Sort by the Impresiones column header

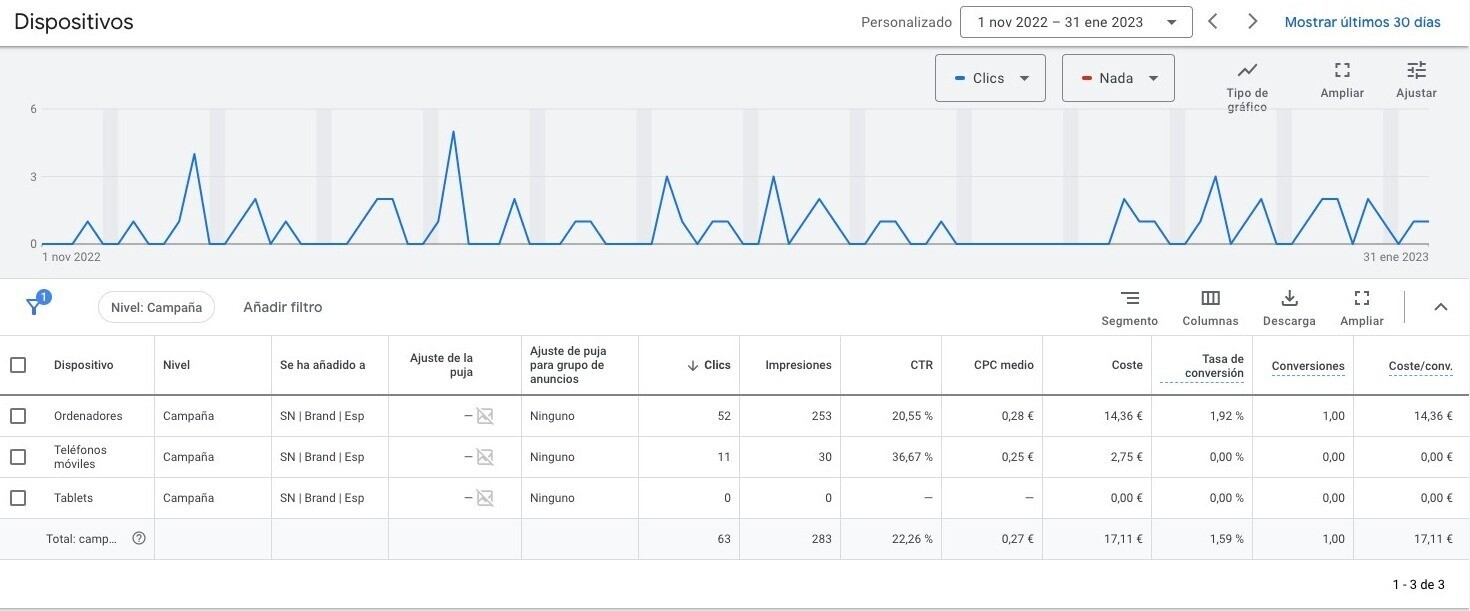pyautogui.click(x=797, y=365)
